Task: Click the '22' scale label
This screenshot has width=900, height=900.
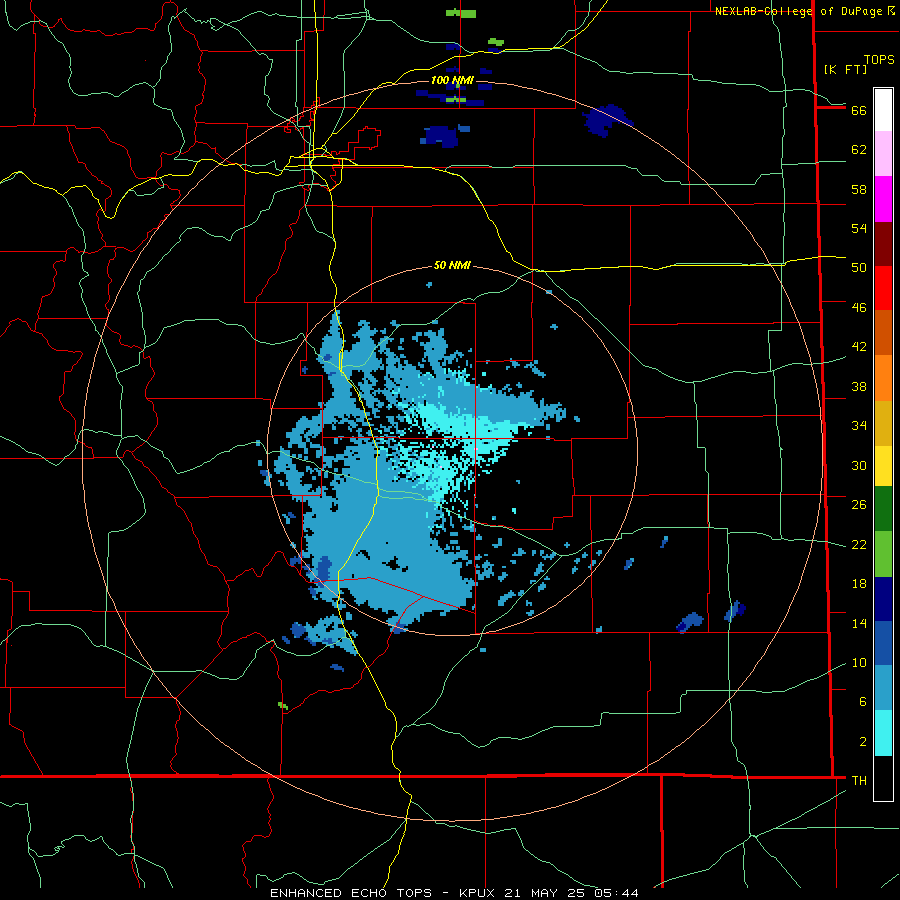Action: [x=859, y=544]
